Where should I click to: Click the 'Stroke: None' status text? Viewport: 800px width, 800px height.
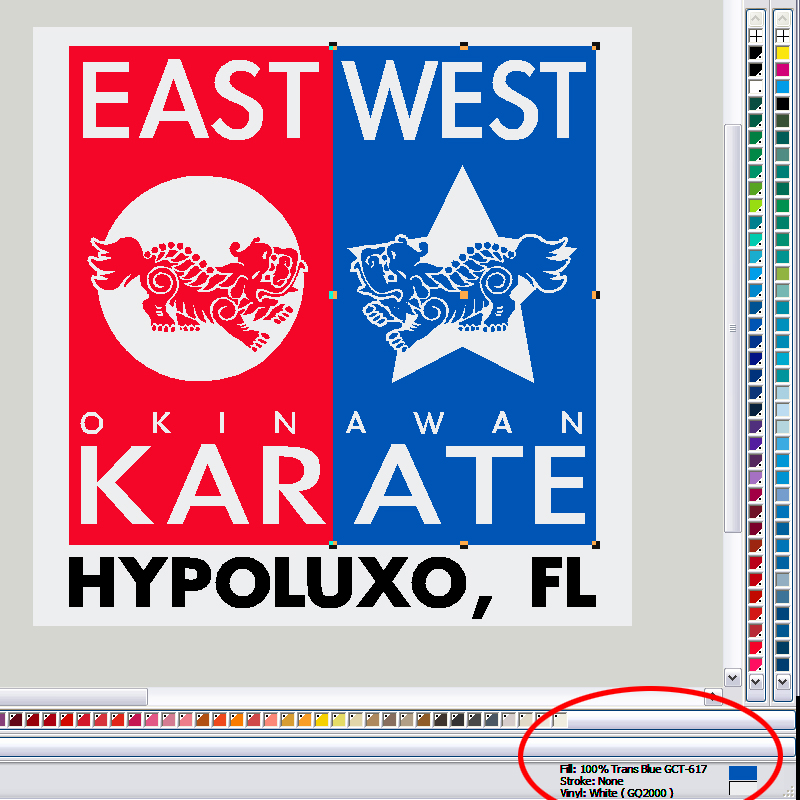coord(591,781)
